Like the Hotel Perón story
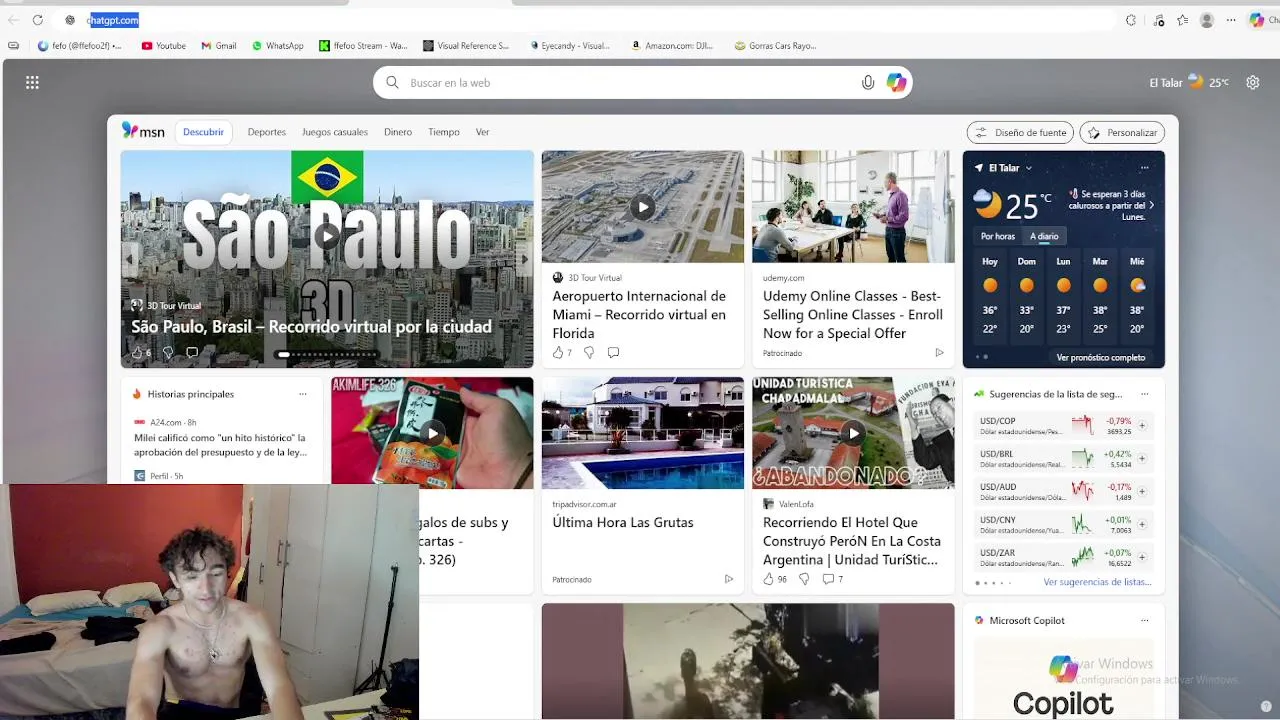 [768, 579]
